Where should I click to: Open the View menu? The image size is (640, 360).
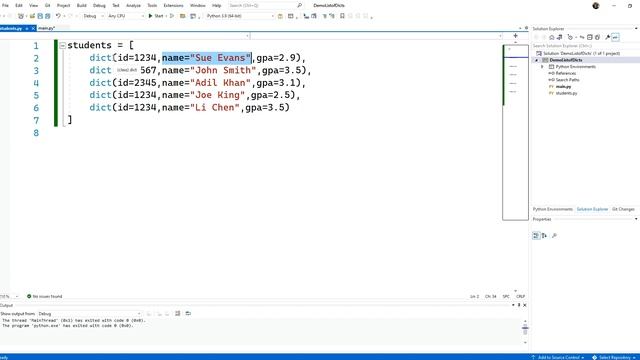(x=33, y=5)
